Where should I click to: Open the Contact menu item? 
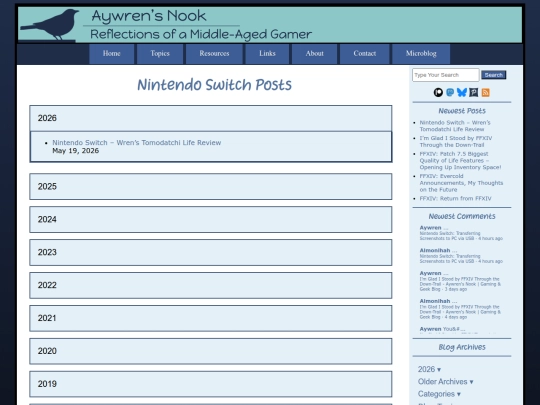(365, 54)
